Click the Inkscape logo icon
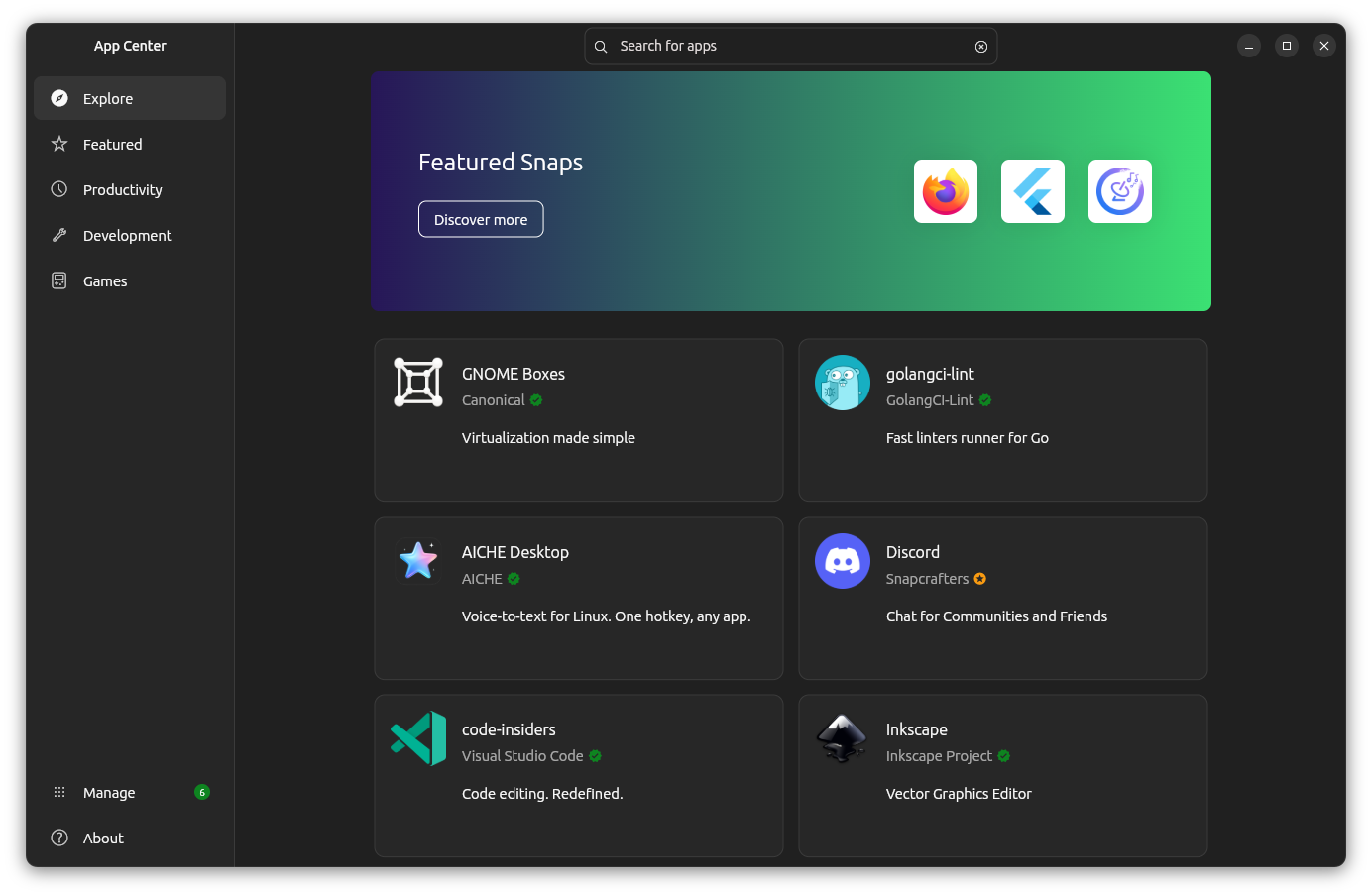Image resolution: width=1372 pixels, height=896 pixels. pos(843,738)
